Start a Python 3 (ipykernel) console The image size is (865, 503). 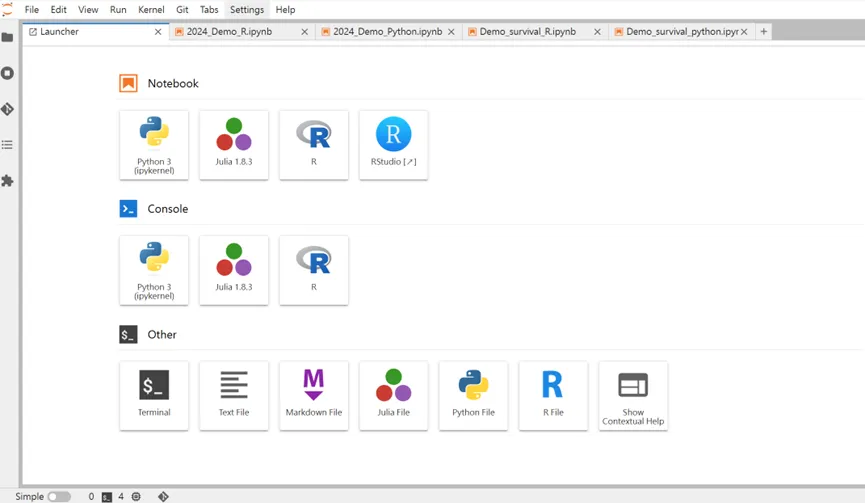[154, 270]
